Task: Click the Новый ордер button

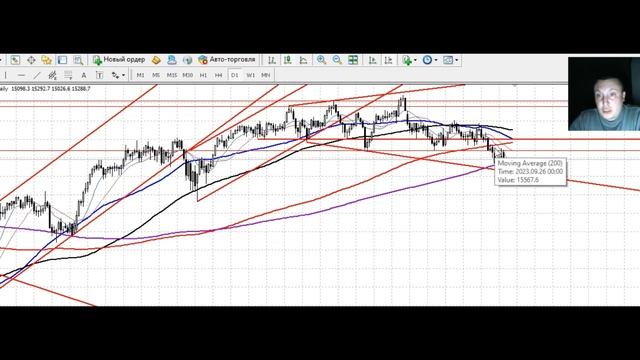Action: point(119,60)
